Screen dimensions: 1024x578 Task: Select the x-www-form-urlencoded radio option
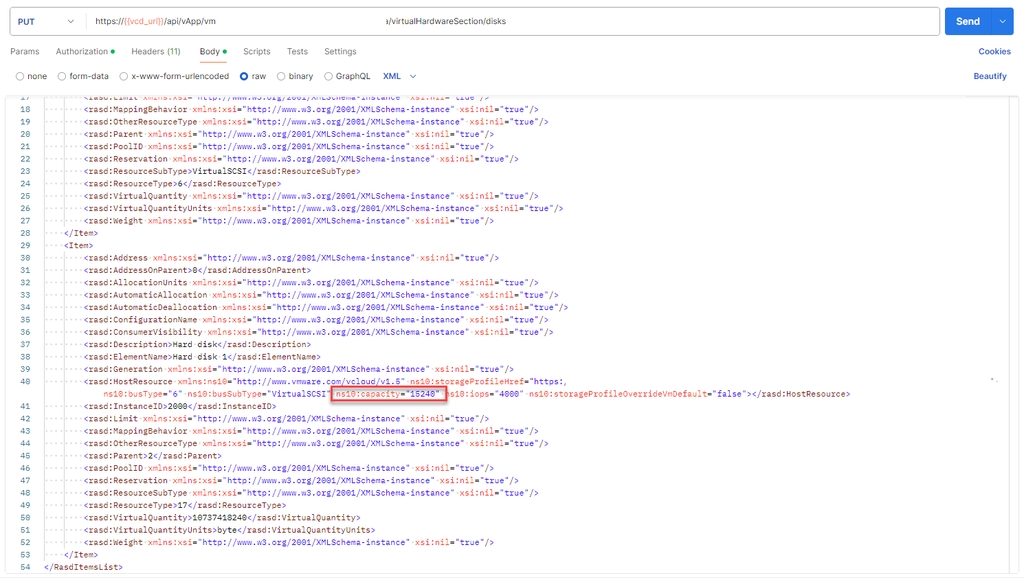[124, 76]
